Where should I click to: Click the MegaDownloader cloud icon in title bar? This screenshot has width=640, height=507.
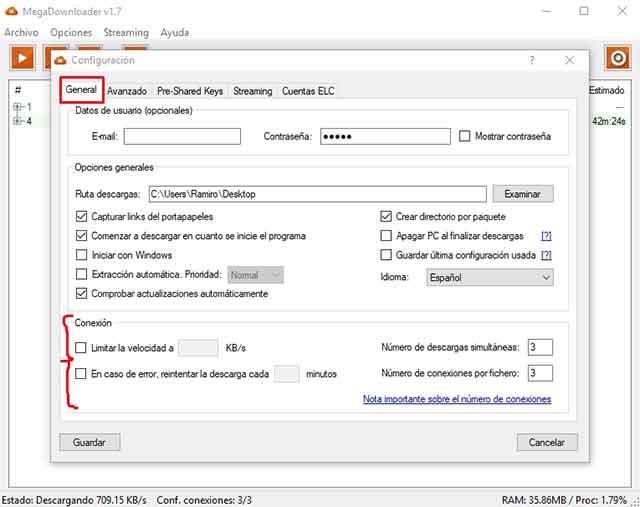(x=11, y=11)
